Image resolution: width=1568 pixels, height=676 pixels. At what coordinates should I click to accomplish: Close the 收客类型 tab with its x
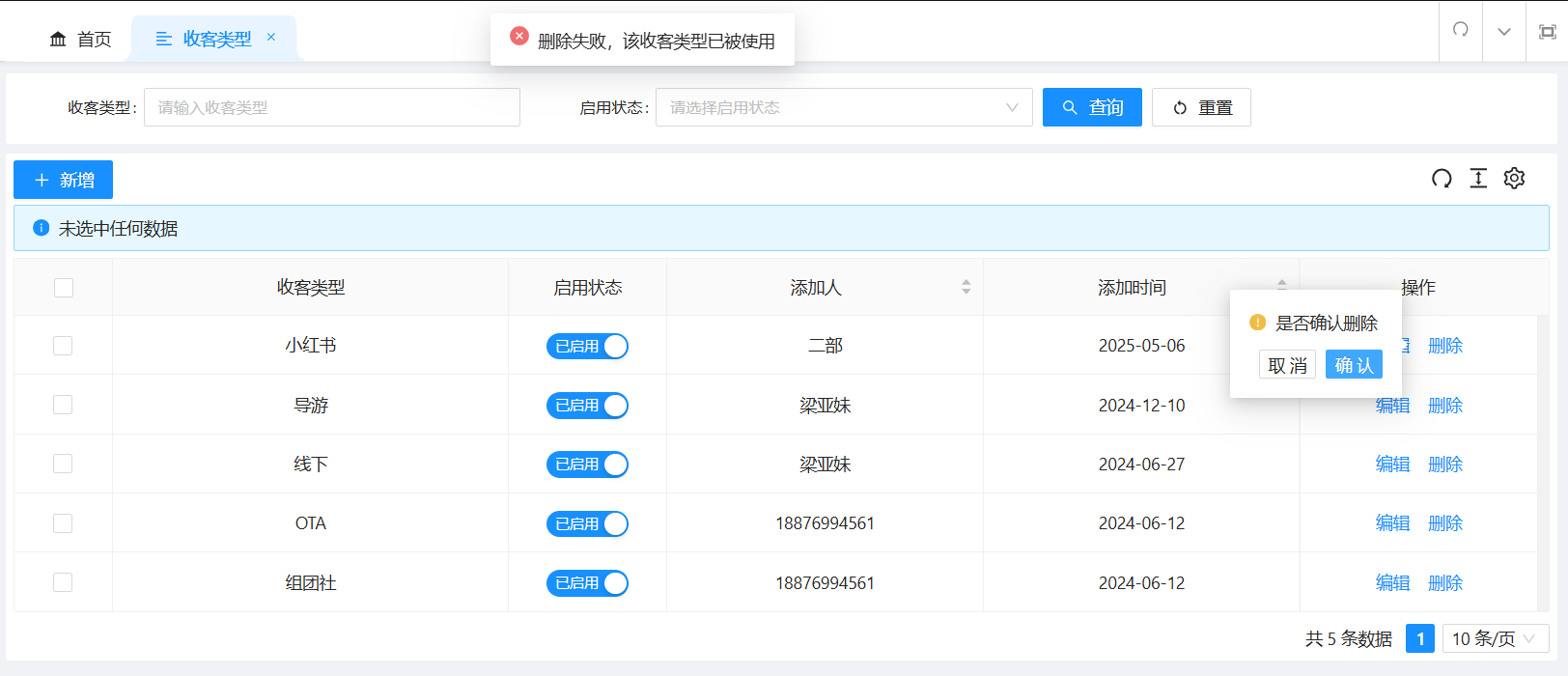[x=271, y=38]
